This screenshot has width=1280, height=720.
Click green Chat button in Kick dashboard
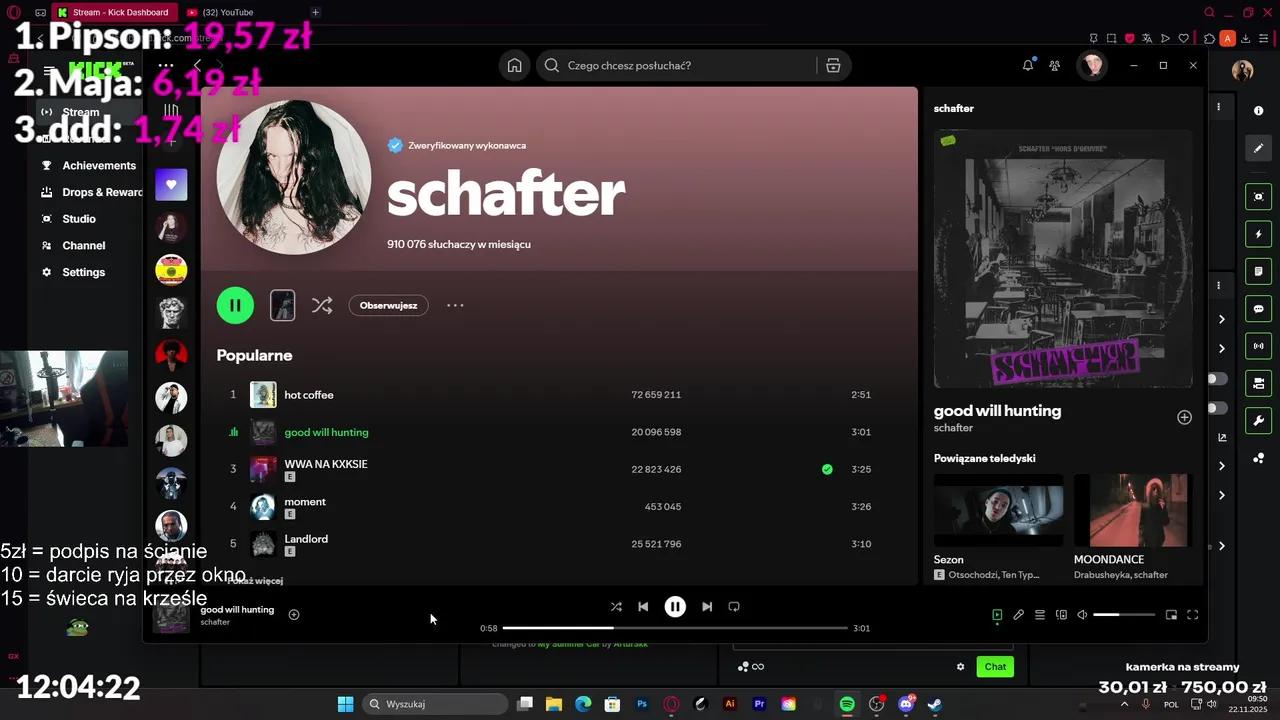click(995, 667)
